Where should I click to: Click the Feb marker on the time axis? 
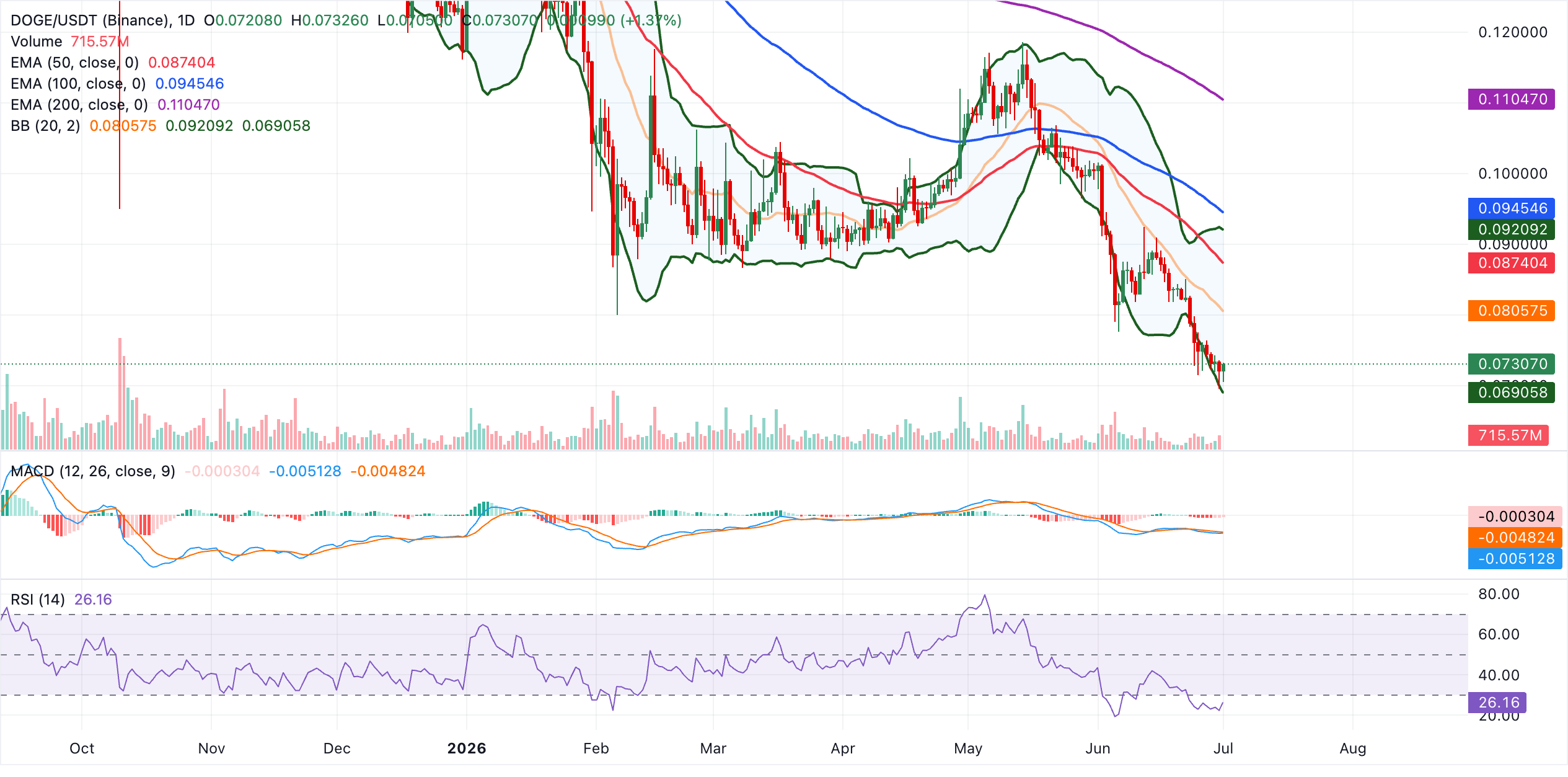click(596, 748)
